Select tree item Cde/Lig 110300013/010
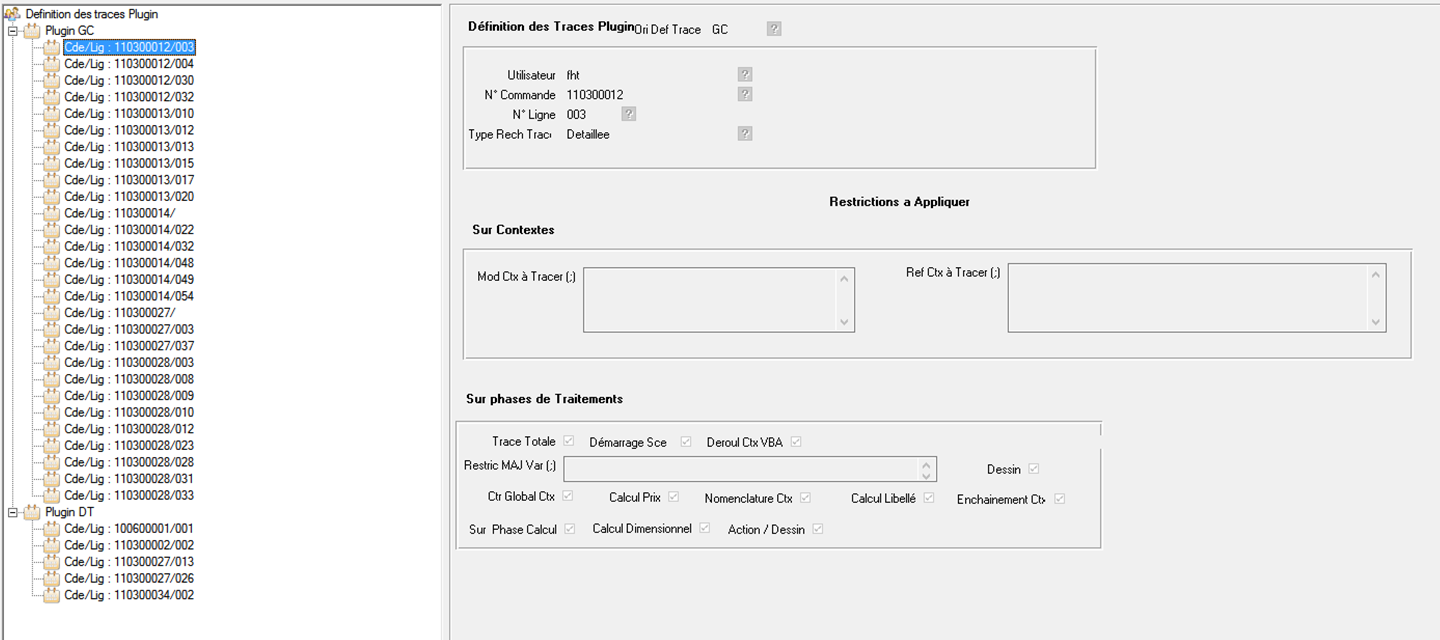Image resolution: width=1440 pixels, height=640 pixels. pos(128,113)
